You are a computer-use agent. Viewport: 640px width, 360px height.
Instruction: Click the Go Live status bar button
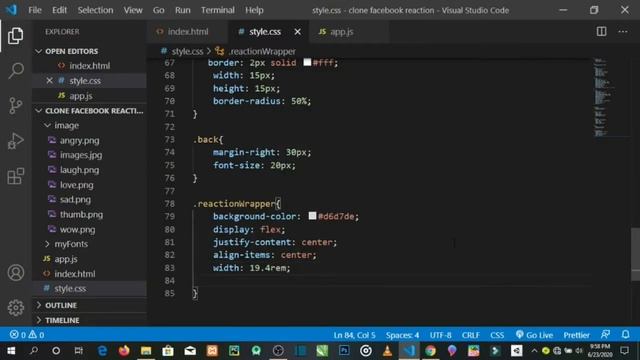534,335
